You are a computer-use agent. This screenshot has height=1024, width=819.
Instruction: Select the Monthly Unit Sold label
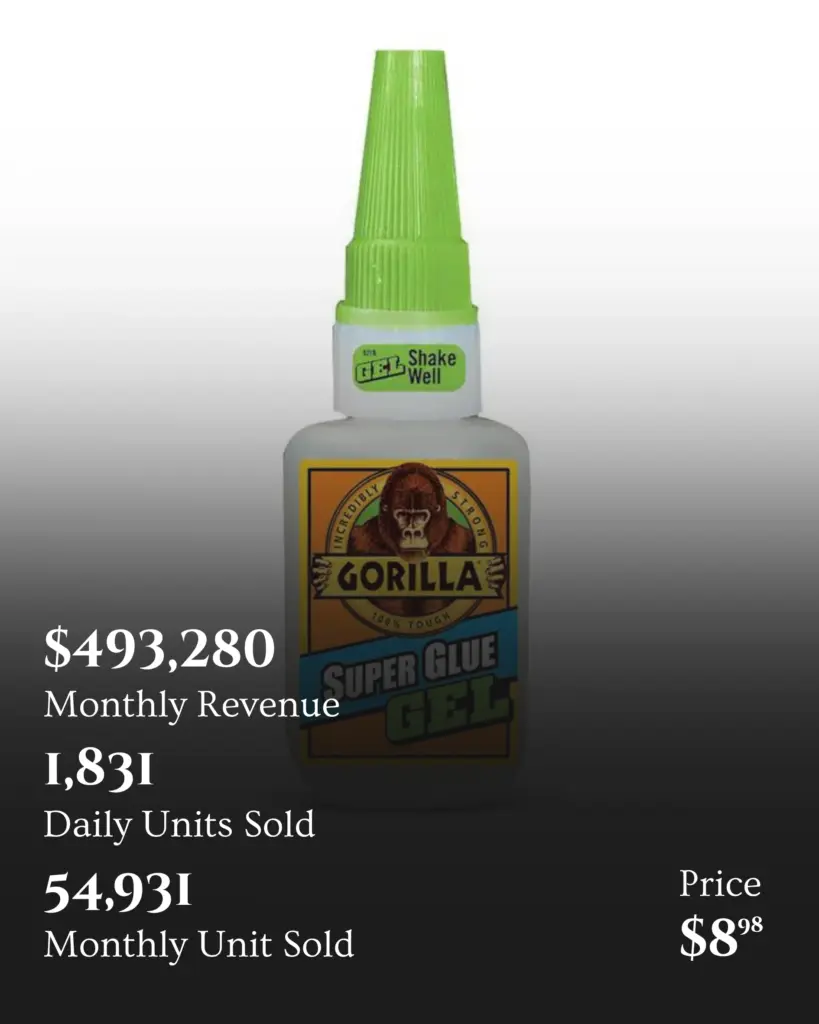(x=199, y=944)
